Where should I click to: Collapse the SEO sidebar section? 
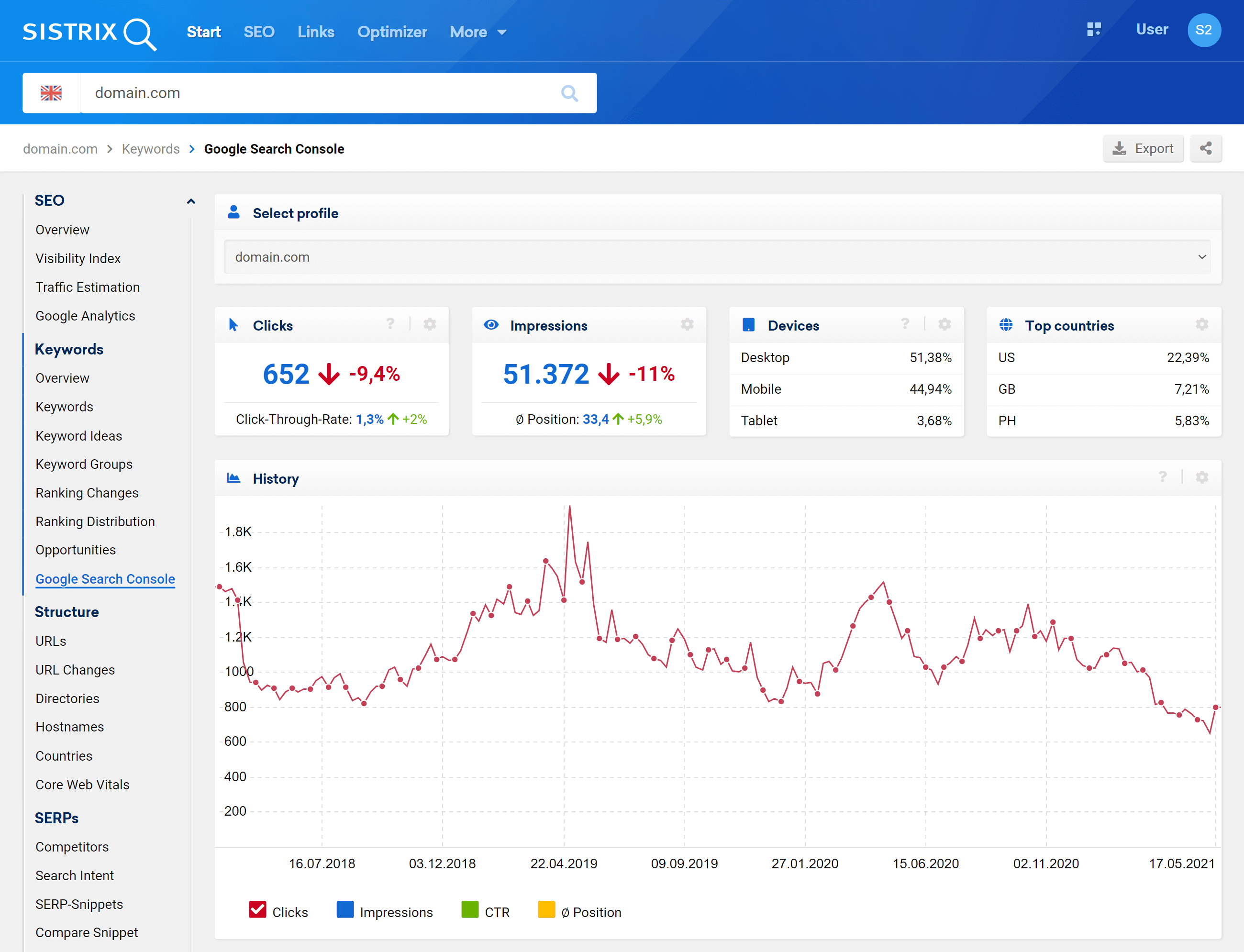[191, 201]
